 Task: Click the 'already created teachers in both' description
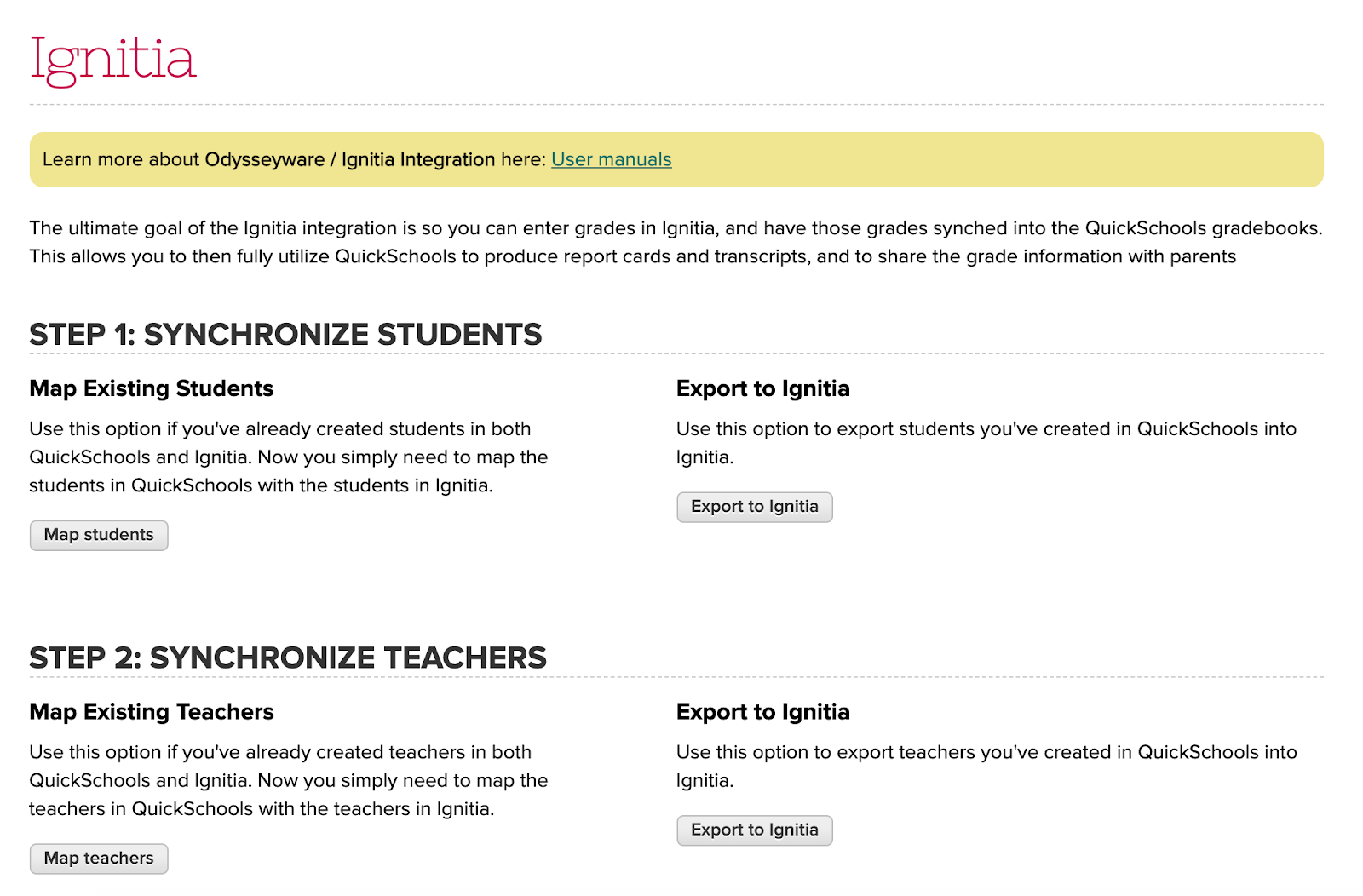[x=289, y=781]
